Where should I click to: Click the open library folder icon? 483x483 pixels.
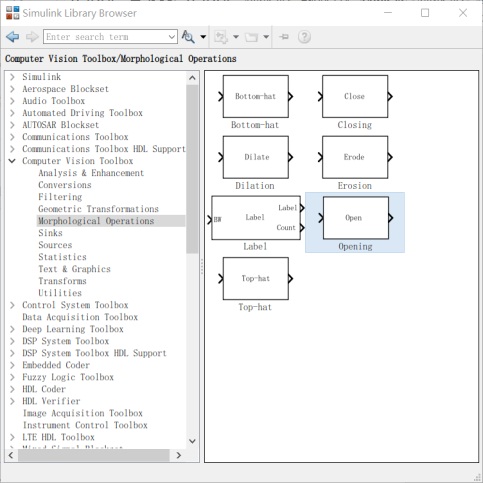point(251,37)
